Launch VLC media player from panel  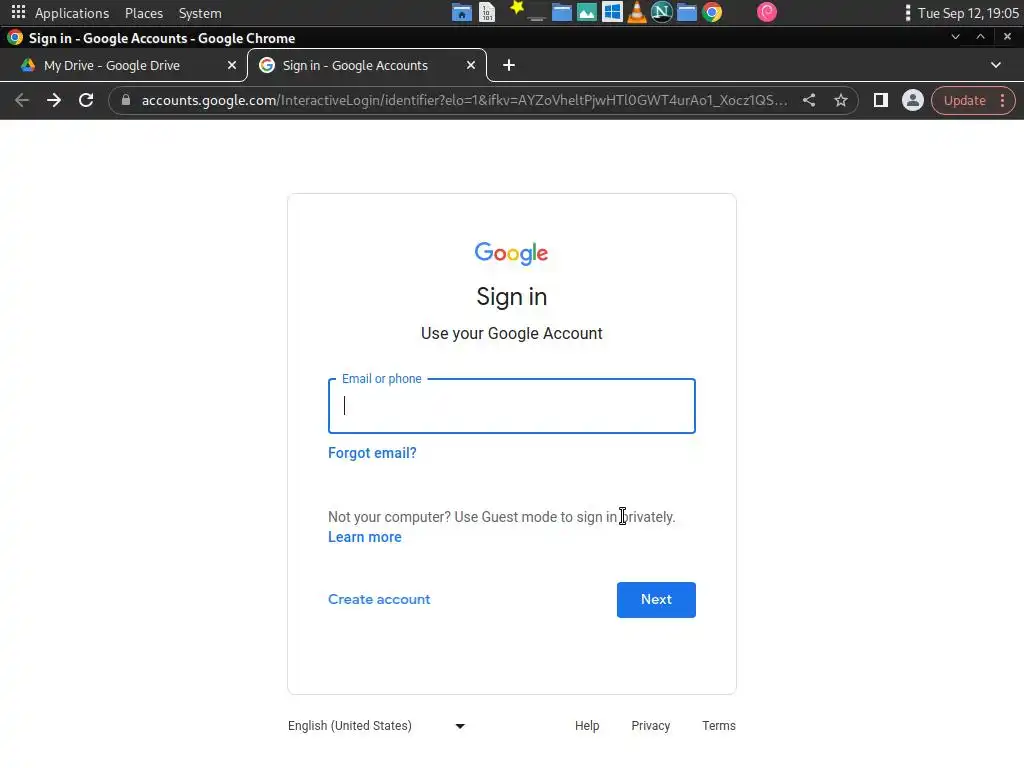coord(637,12)
